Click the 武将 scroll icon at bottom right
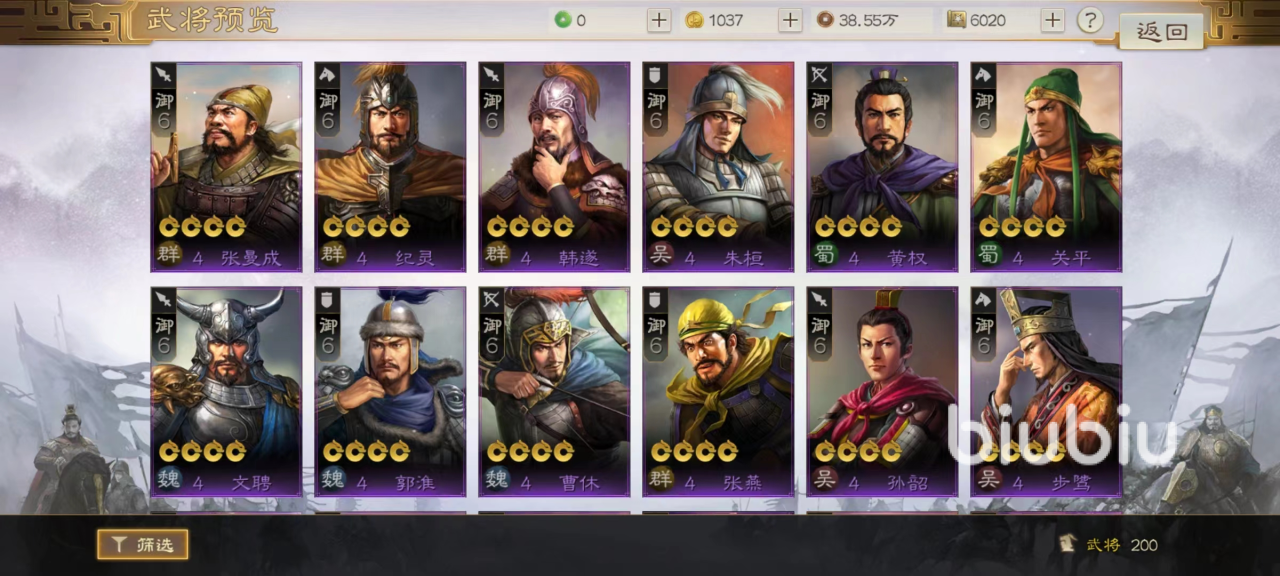The width and height of the screenshot is (1280, 576). tap(1068, 544)
